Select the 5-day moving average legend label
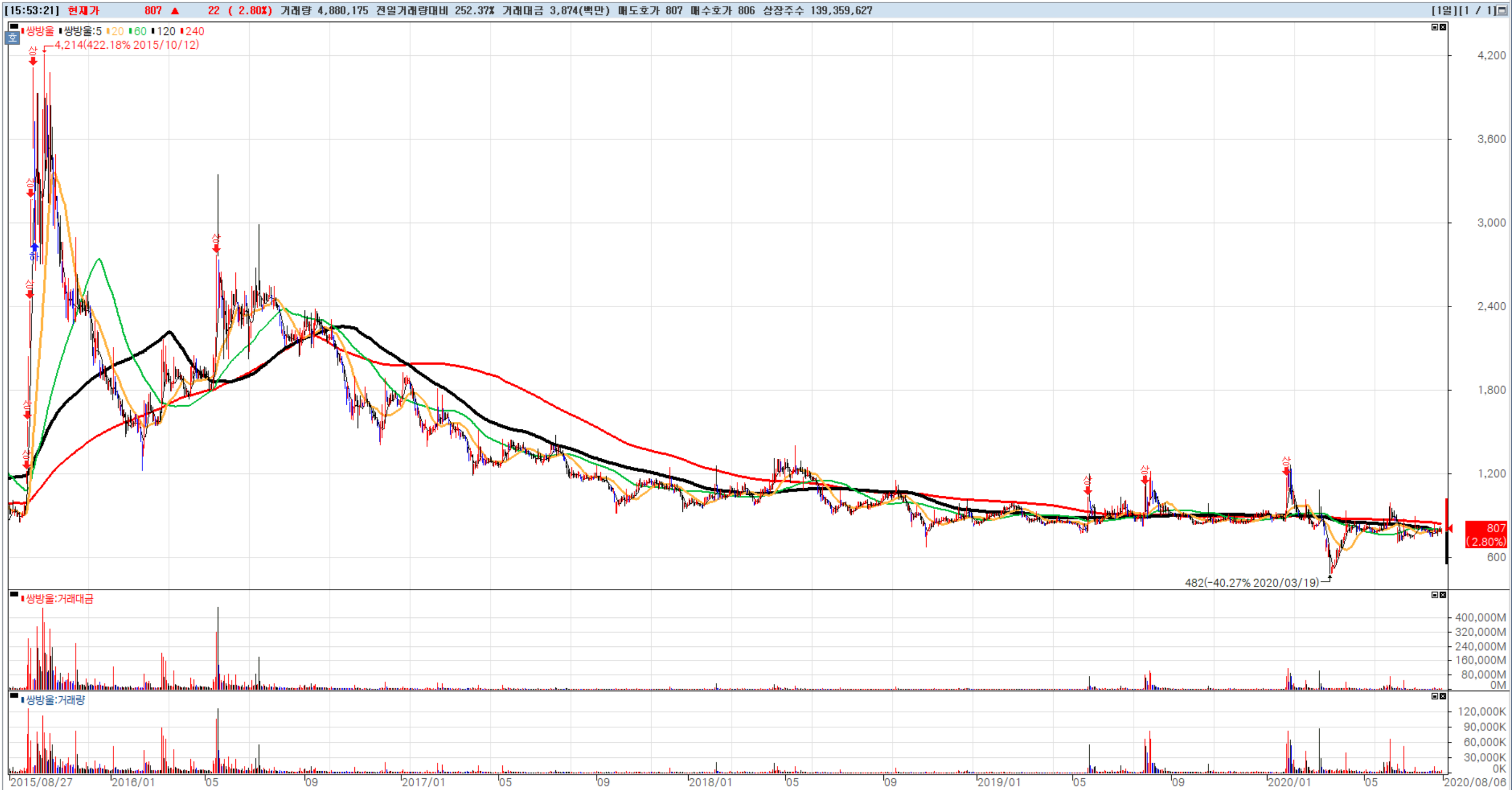 tap(81, 32)
